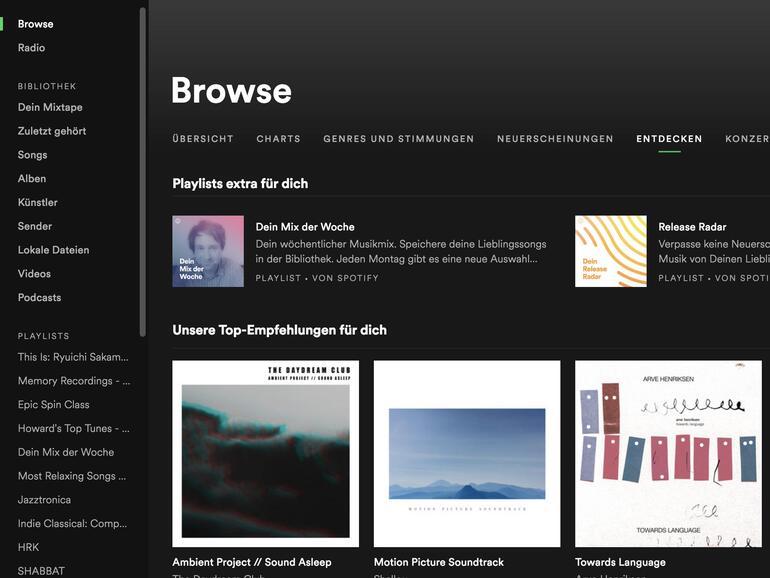770x578 pixels.
Task: Click Ambient Project // Sound Asleep title
Action: [252, 562]
